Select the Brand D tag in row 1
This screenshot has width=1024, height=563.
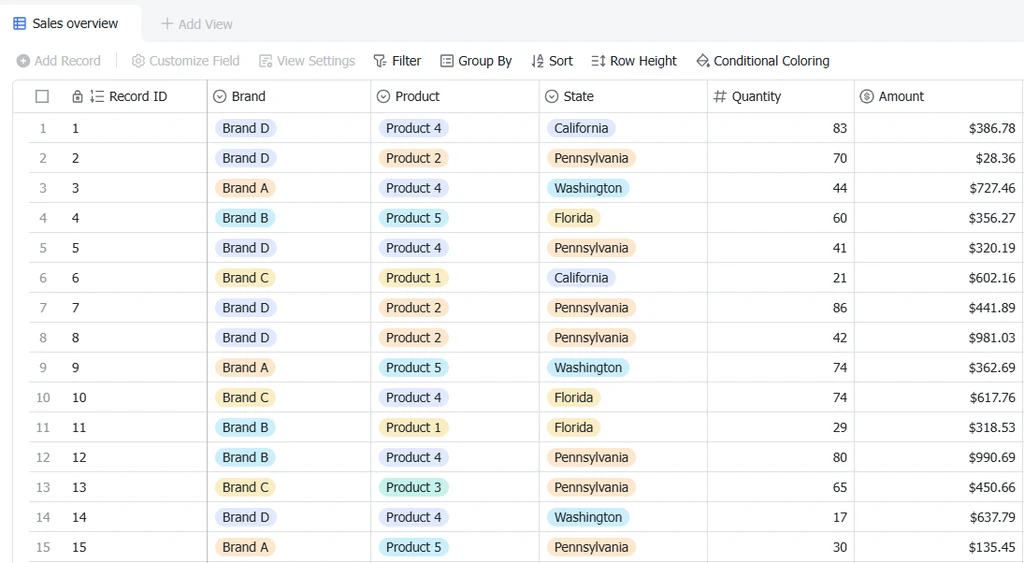246,128
